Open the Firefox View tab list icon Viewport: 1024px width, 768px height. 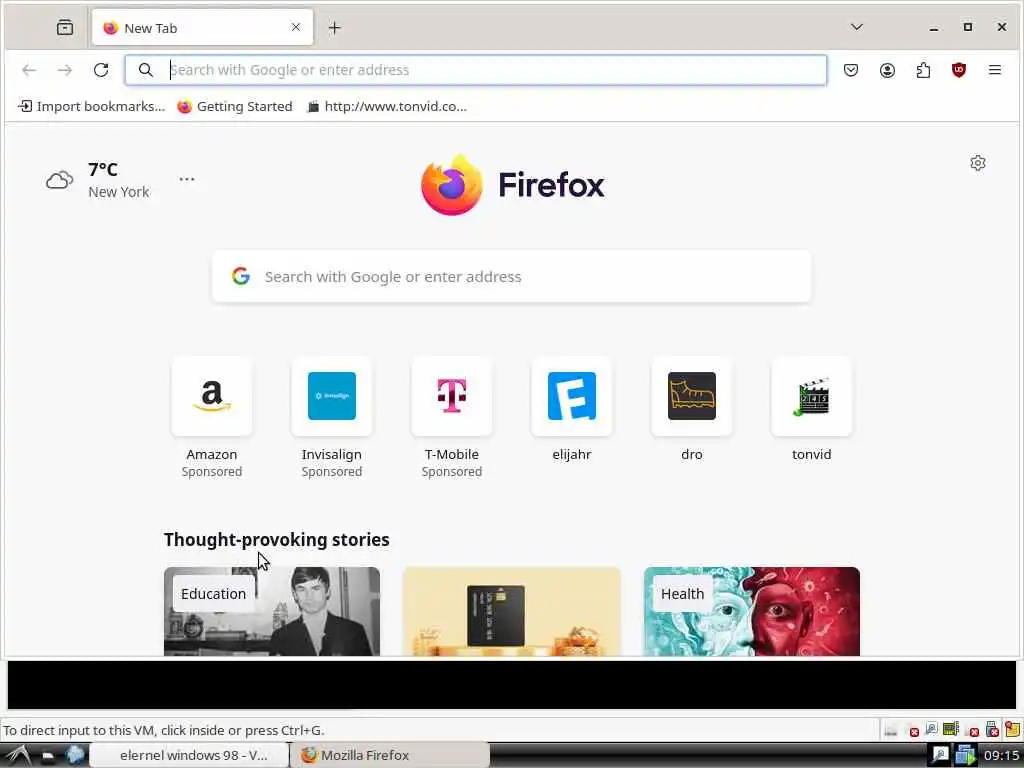[65, 27]
